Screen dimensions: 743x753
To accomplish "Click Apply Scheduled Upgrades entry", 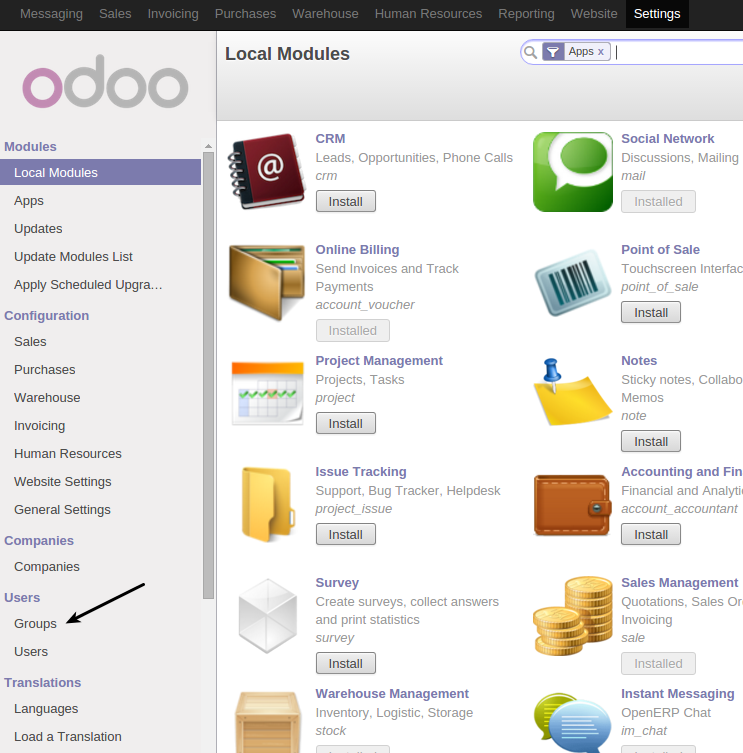I will coord(88,285).
